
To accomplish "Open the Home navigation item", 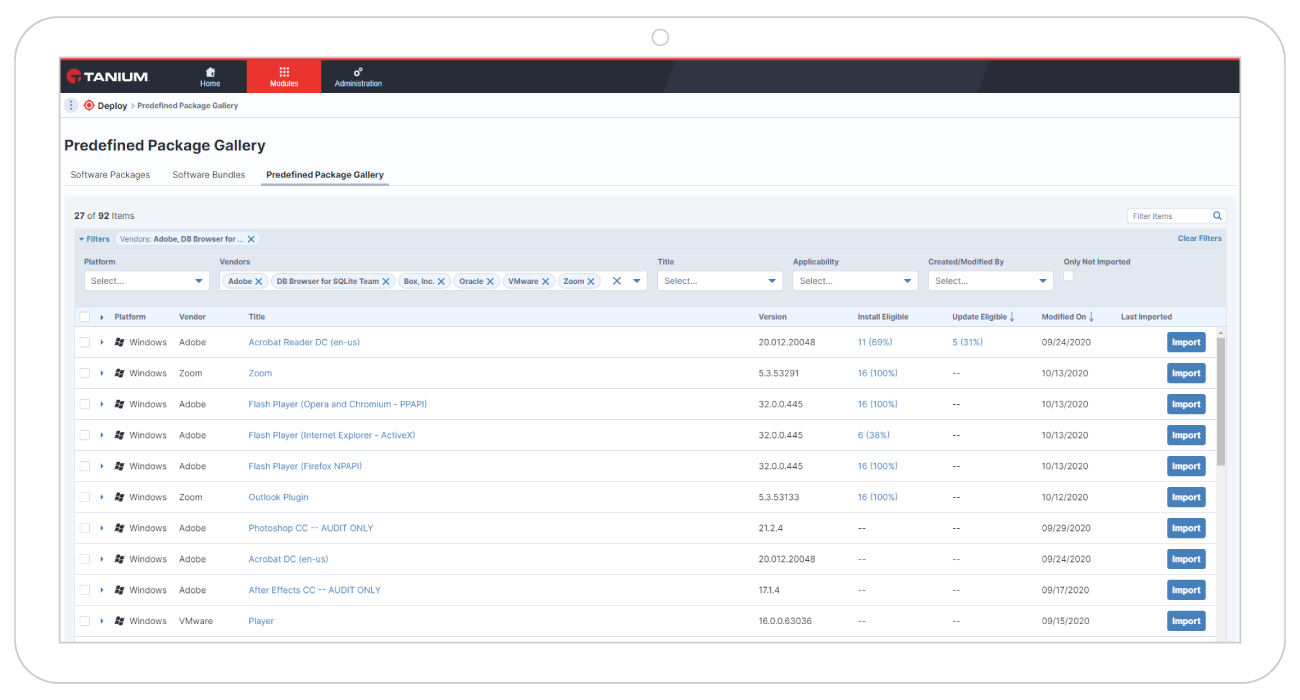I will click(210, 77).
